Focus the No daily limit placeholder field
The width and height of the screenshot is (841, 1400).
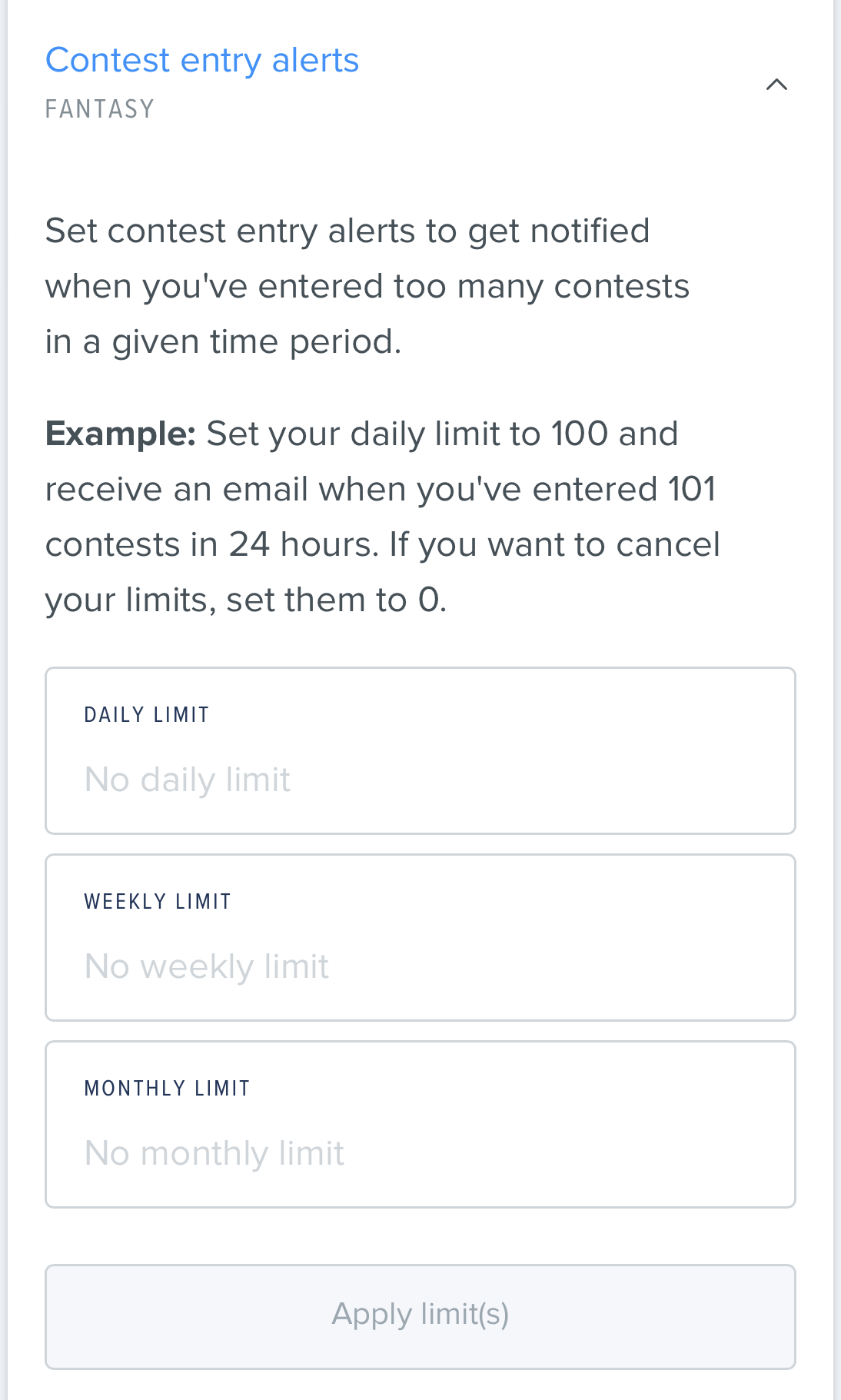point(420,778)
